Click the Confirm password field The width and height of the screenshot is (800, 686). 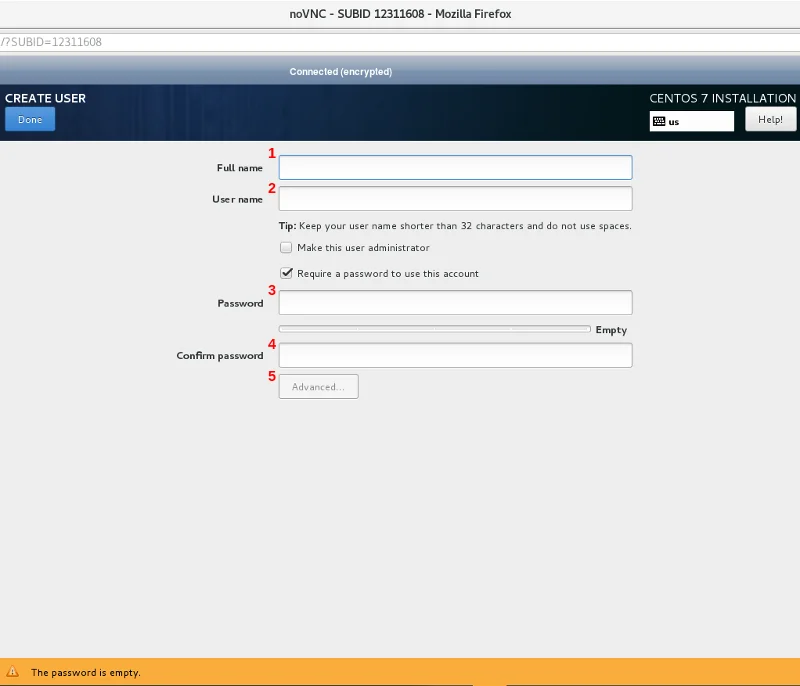point(455,356)
